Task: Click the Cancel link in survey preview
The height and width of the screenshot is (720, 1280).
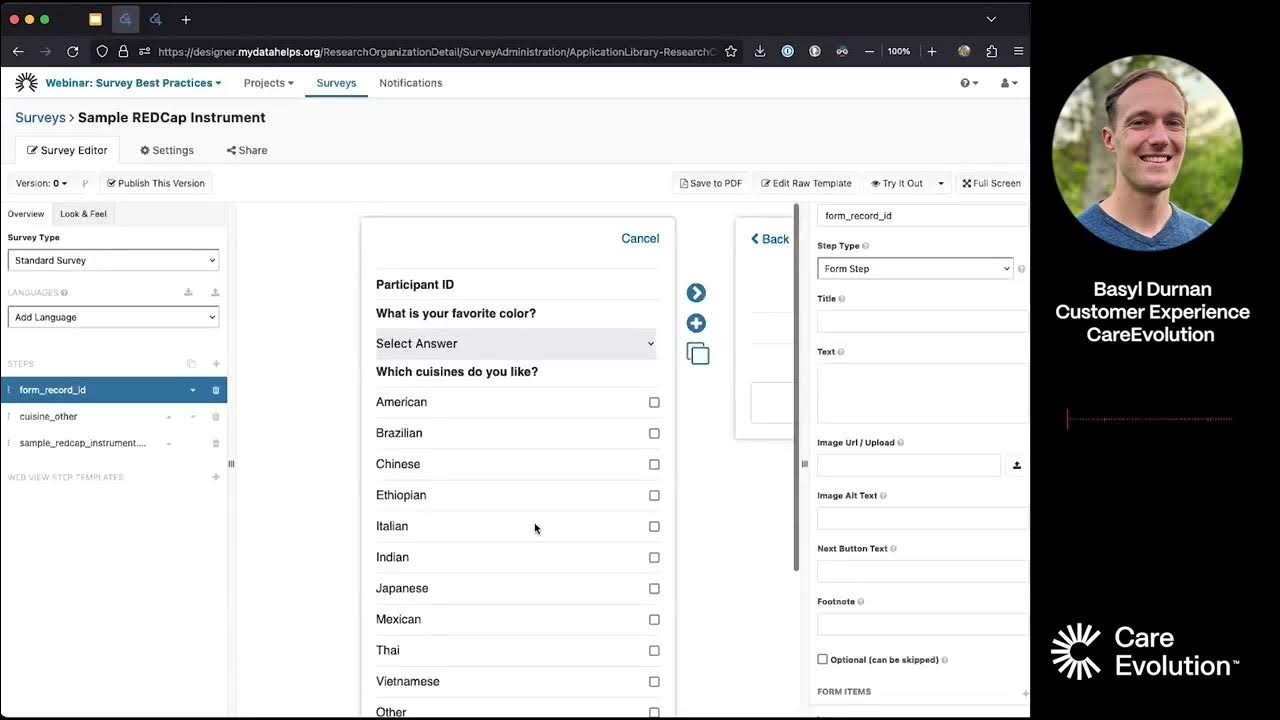Action: [640, 238]
